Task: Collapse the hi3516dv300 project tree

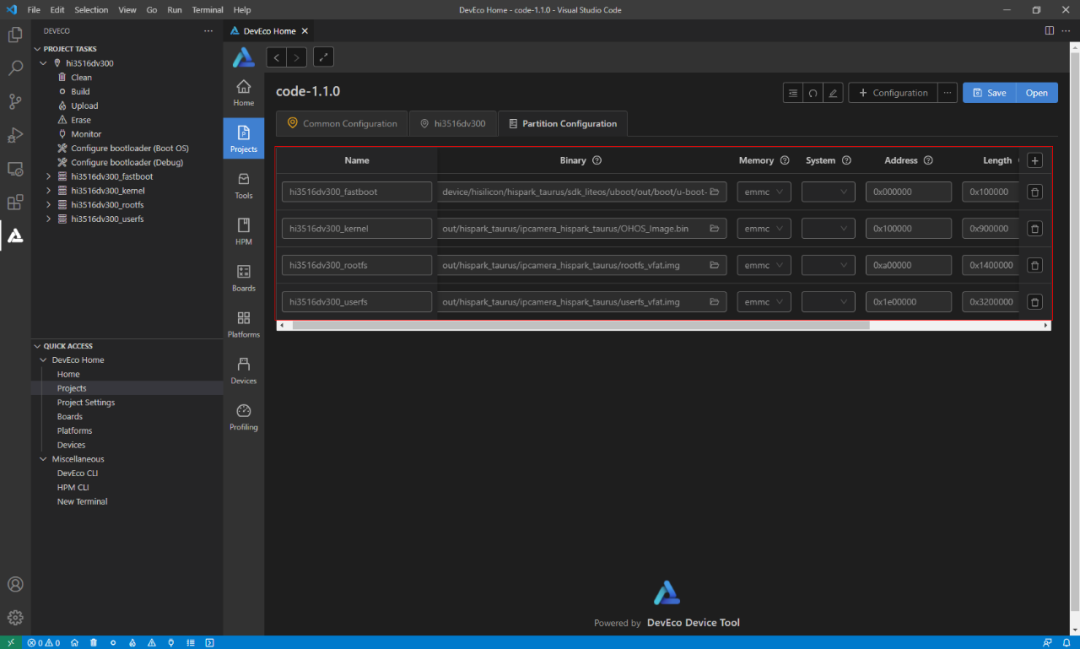Action: [43, 62]
